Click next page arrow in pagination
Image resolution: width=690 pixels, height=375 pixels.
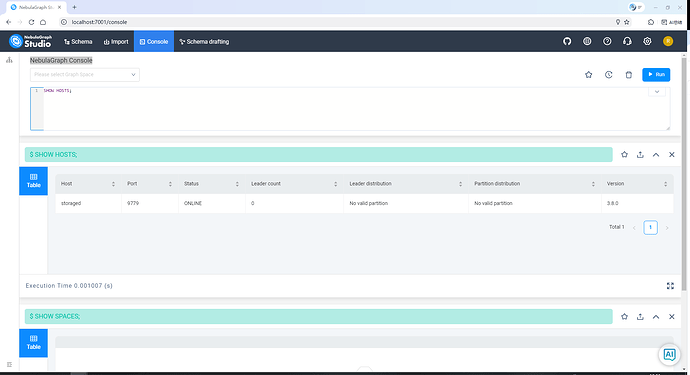667,228
